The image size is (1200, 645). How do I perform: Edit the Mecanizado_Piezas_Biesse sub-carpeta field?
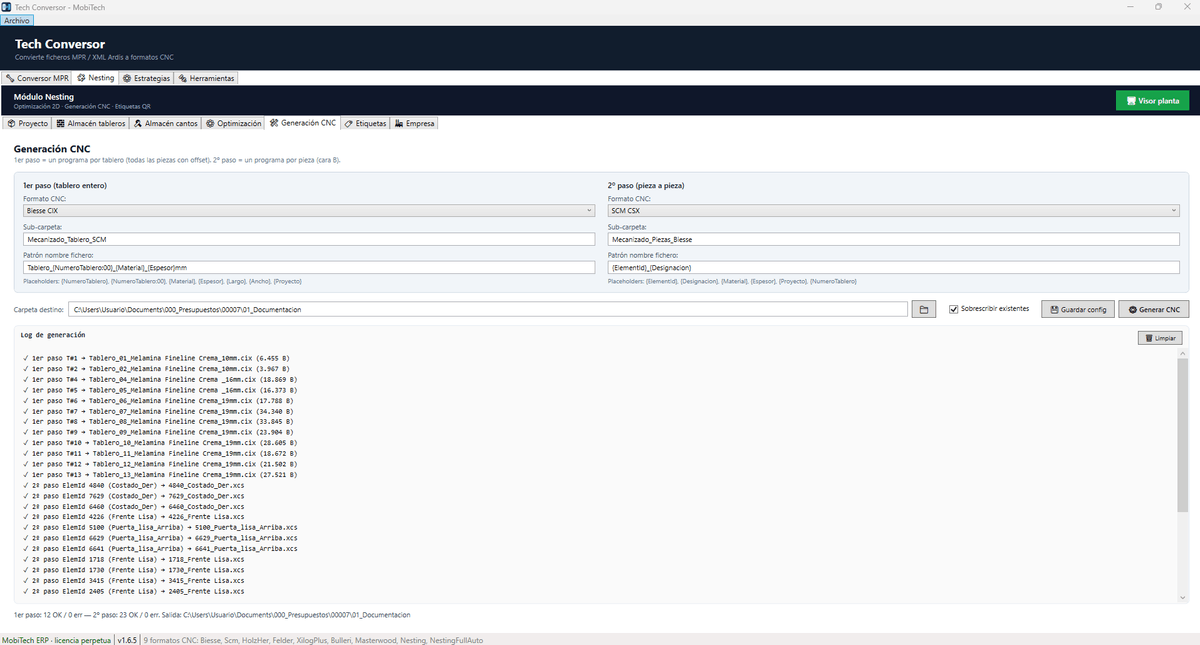(x=894, y=240)
